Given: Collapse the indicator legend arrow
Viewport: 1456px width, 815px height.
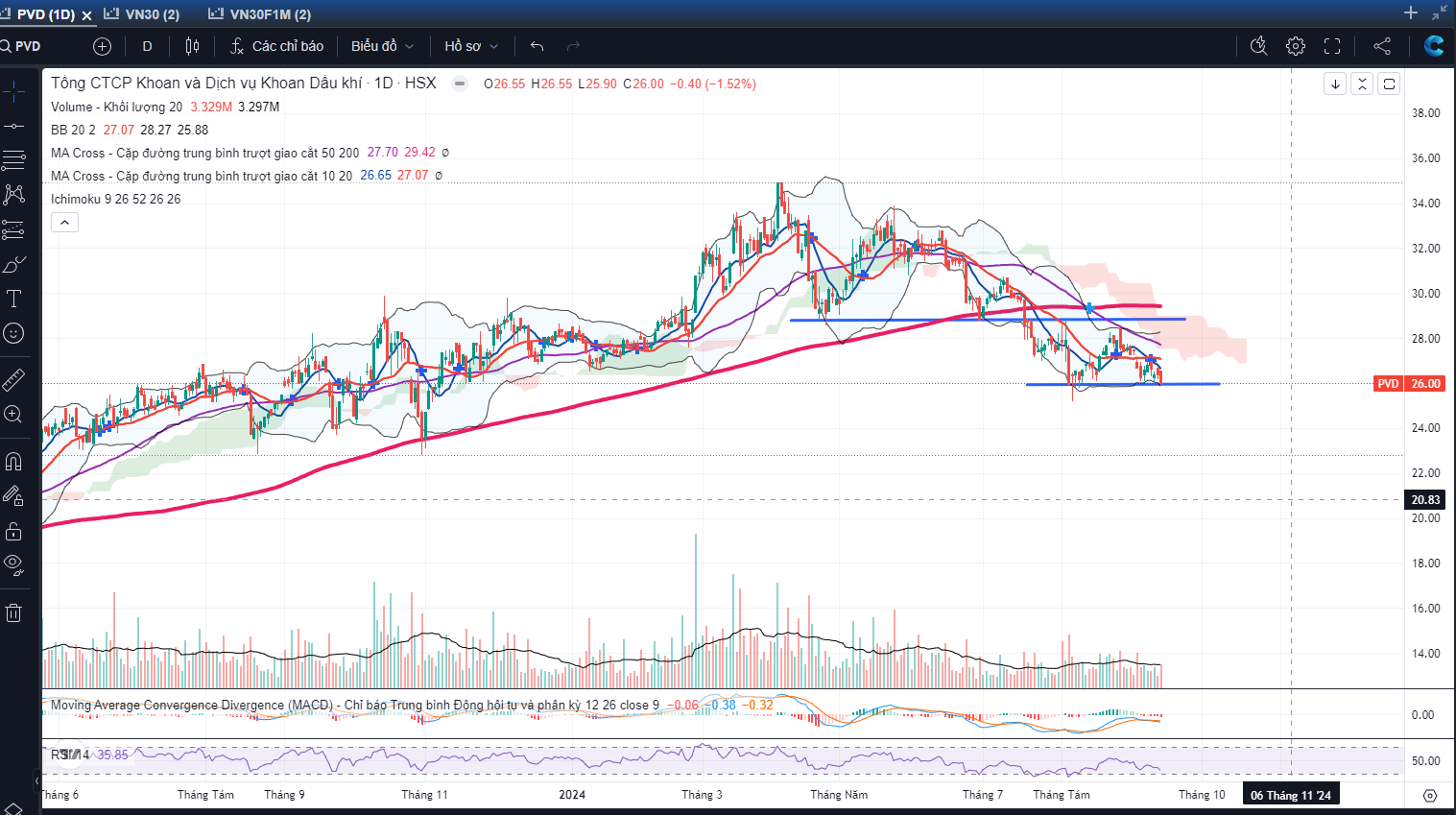Looking at the screenshot, I should (x=64, y=223).
